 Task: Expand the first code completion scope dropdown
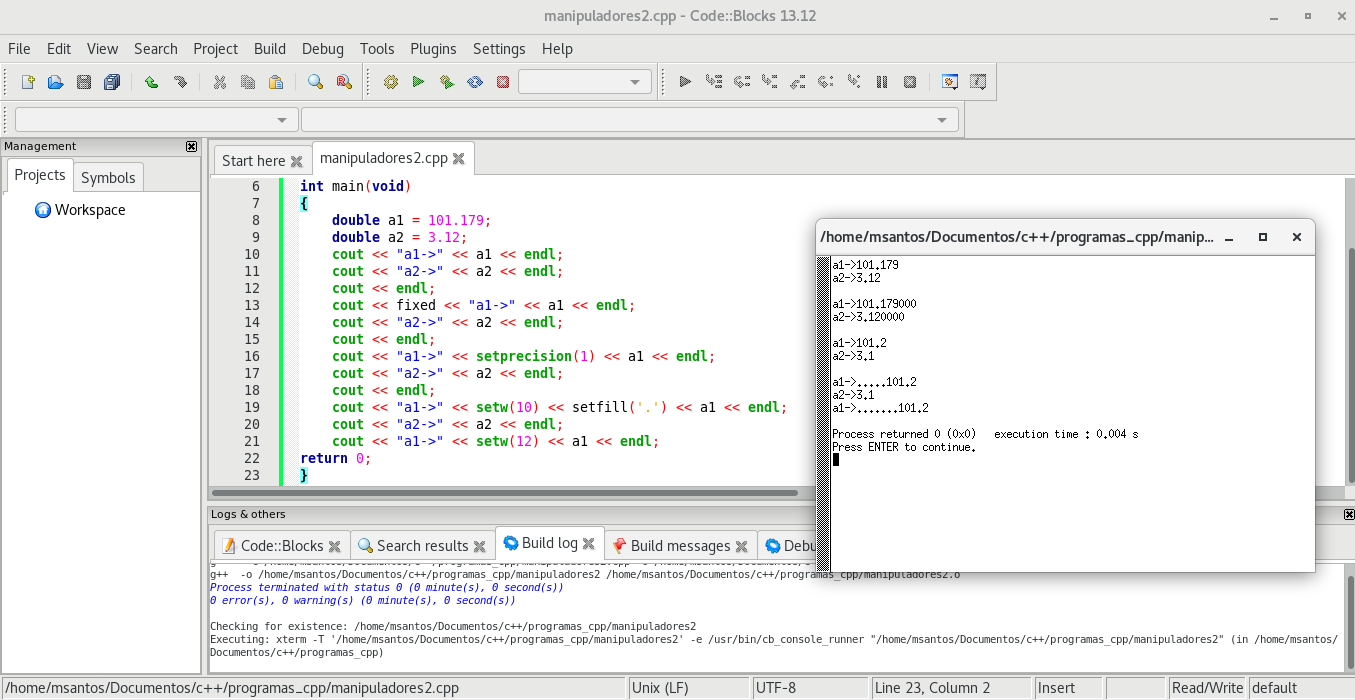tap(283, 120)
